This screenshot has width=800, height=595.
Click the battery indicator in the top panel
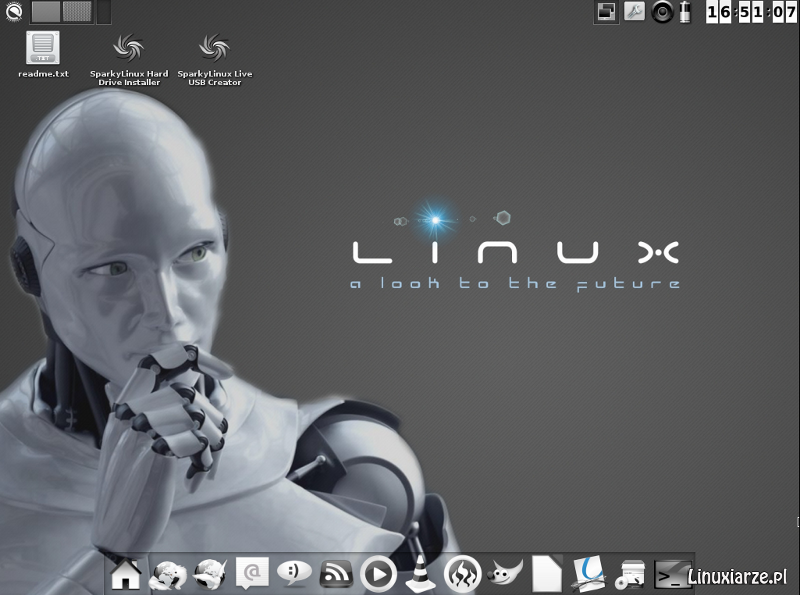[685, 12]
